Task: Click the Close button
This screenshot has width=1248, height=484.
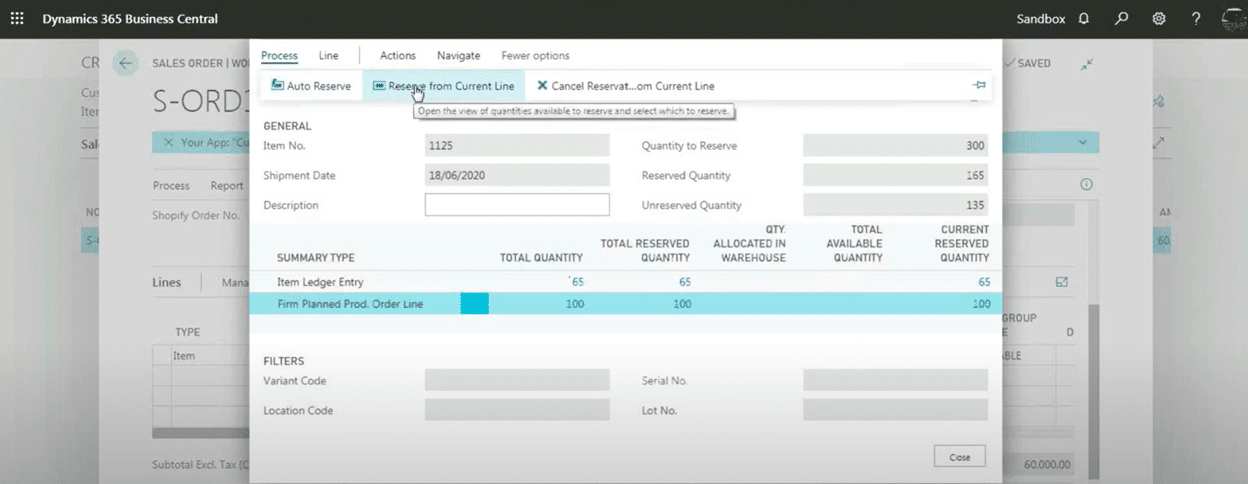Action: point(960,457)
